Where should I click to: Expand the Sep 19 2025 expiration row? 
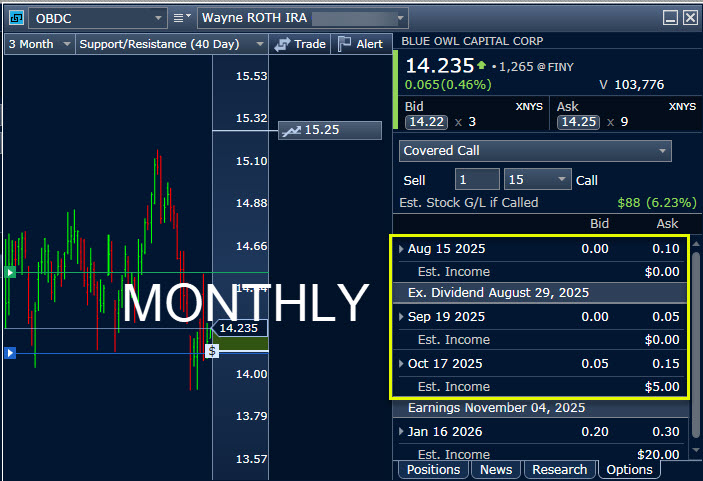tap(402, 317)
